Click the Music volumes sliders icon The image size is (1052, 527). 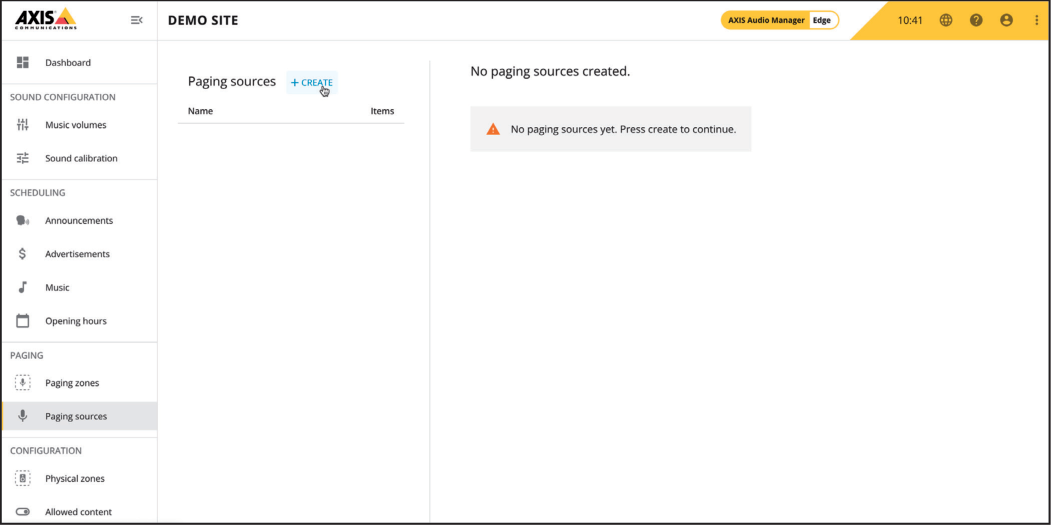[x=23, y=125]
